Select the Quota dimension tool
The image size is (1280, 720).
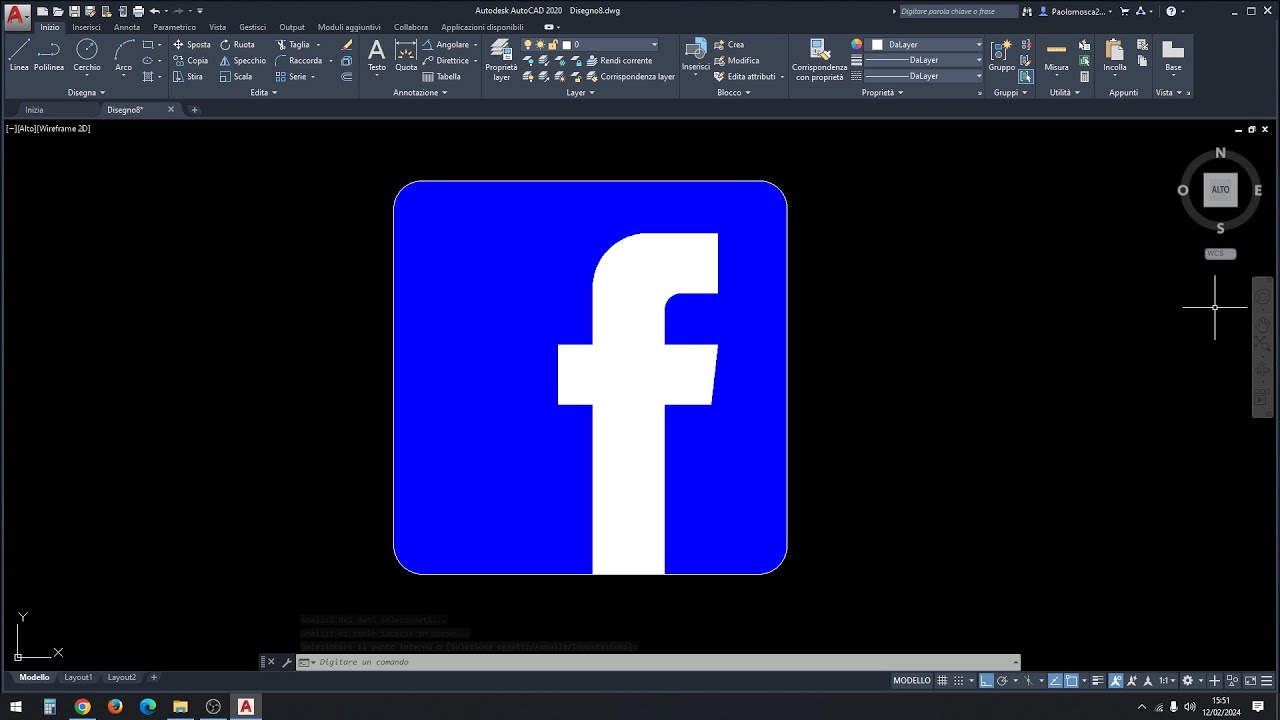click(x=406, y=55)
